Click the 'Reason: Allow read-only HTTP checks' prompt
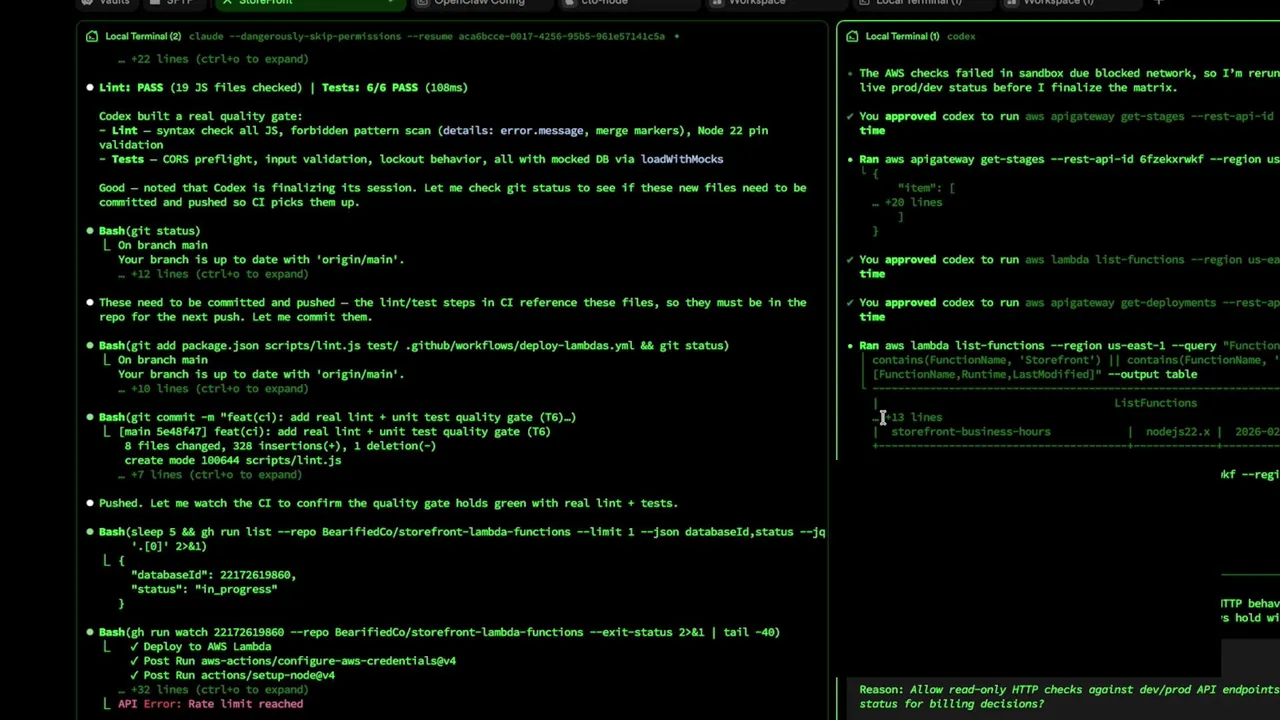The height and width of the screenshot is (720, 1280). coord(1069,697)
